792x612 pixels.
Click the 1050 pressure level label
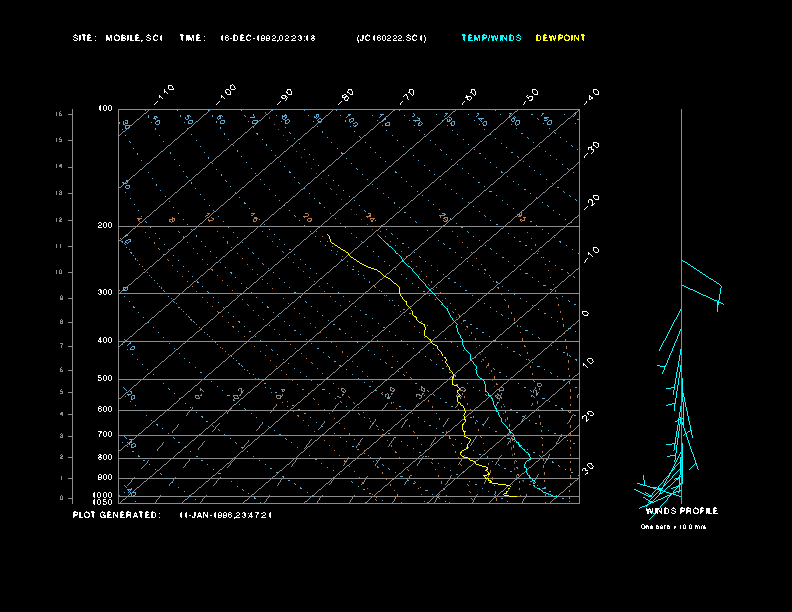coord(103,502)
